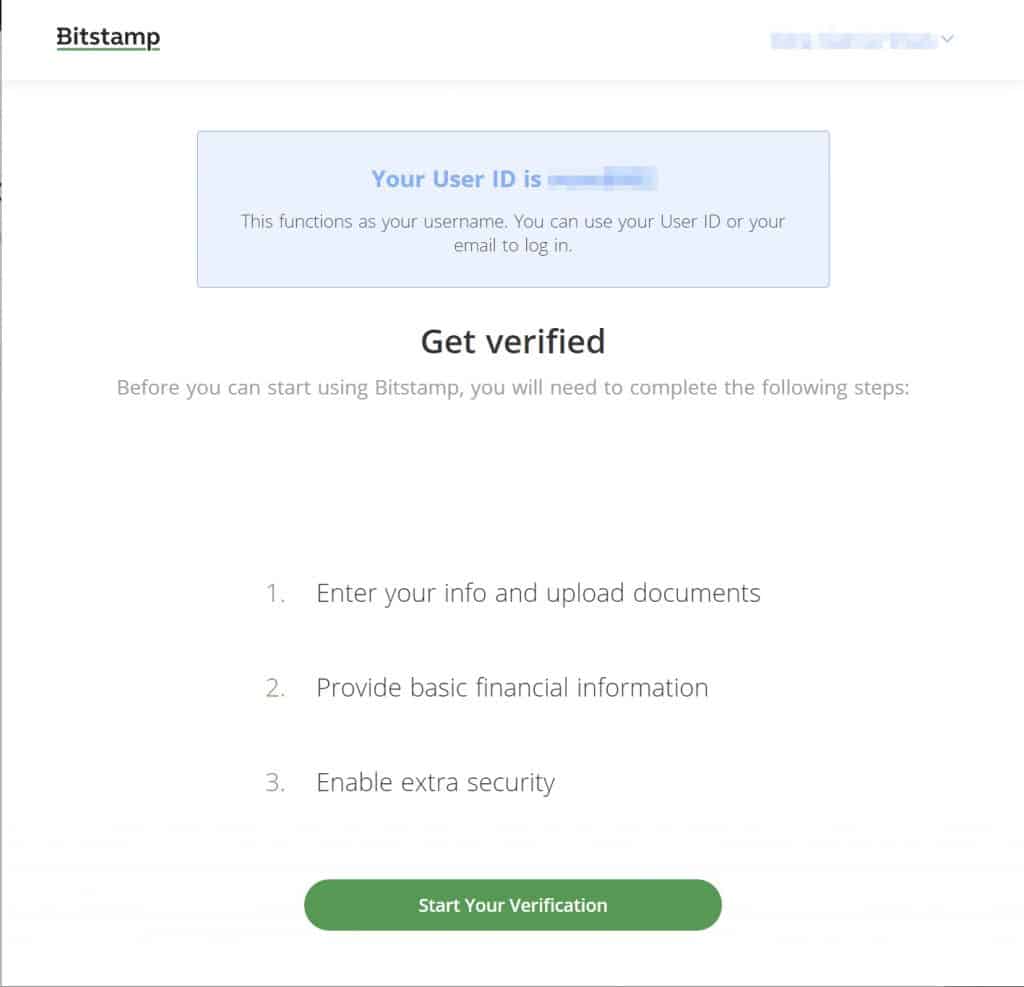Click the green verification button label text

(x=512, y=904)
